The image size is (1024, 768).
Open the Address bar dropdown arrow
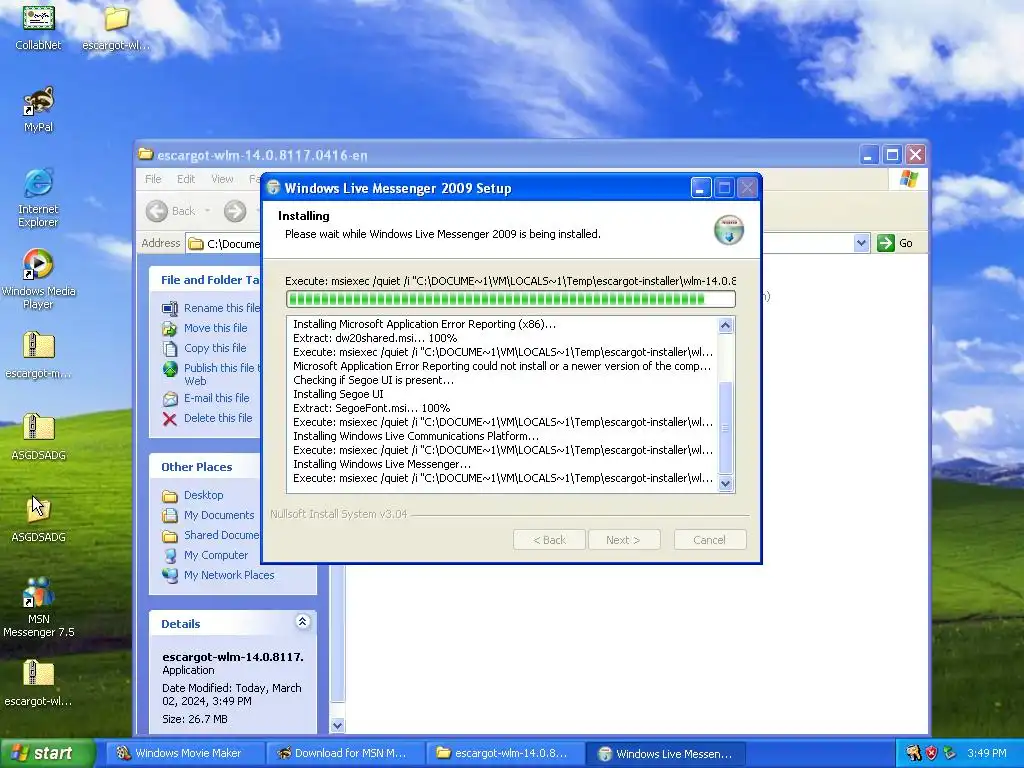coord(861,243)
